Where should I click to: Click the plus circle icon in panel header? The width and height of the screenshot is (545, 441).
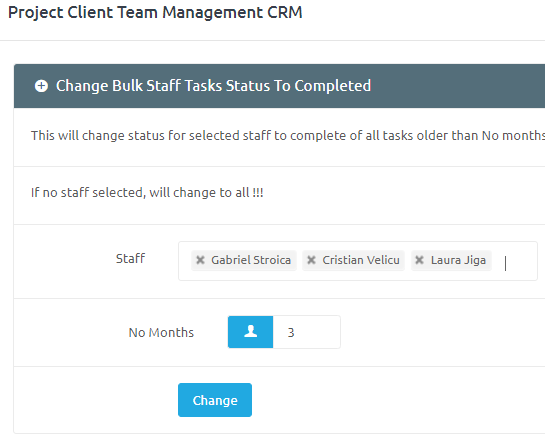coord(41,86)
